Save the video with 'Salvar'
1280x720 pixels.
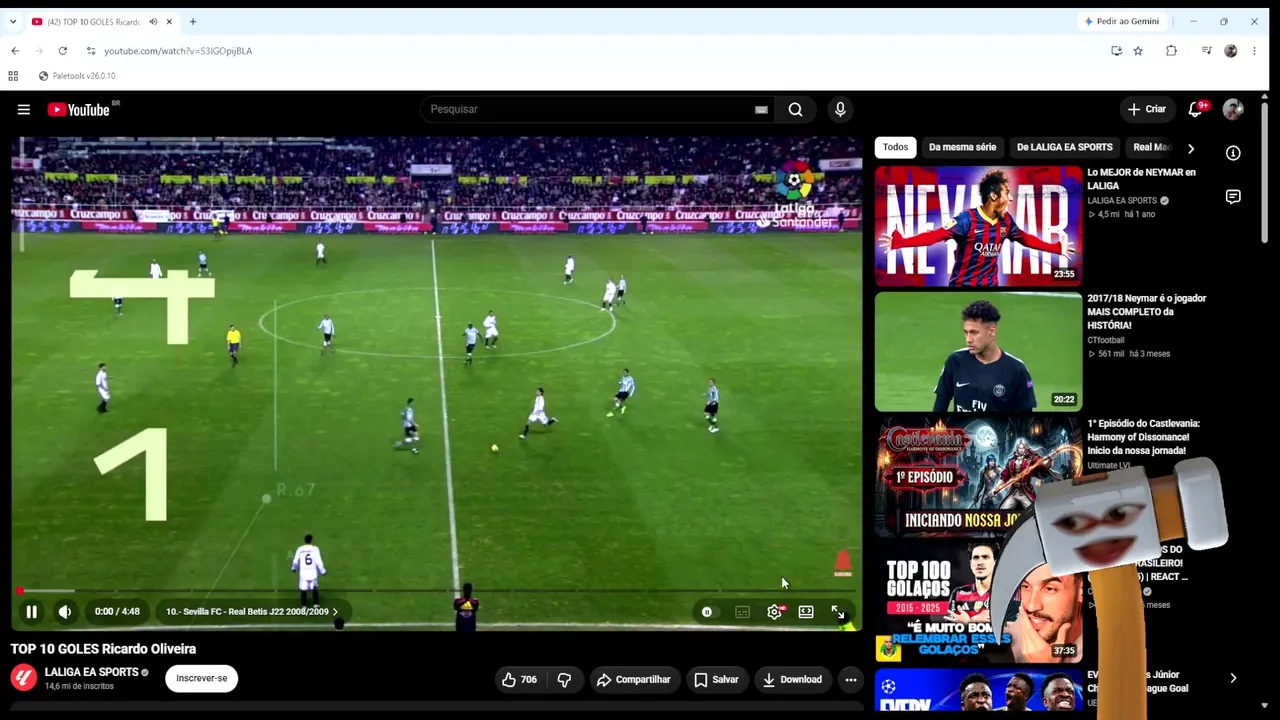pyautogui.click(x=716, y=680)
